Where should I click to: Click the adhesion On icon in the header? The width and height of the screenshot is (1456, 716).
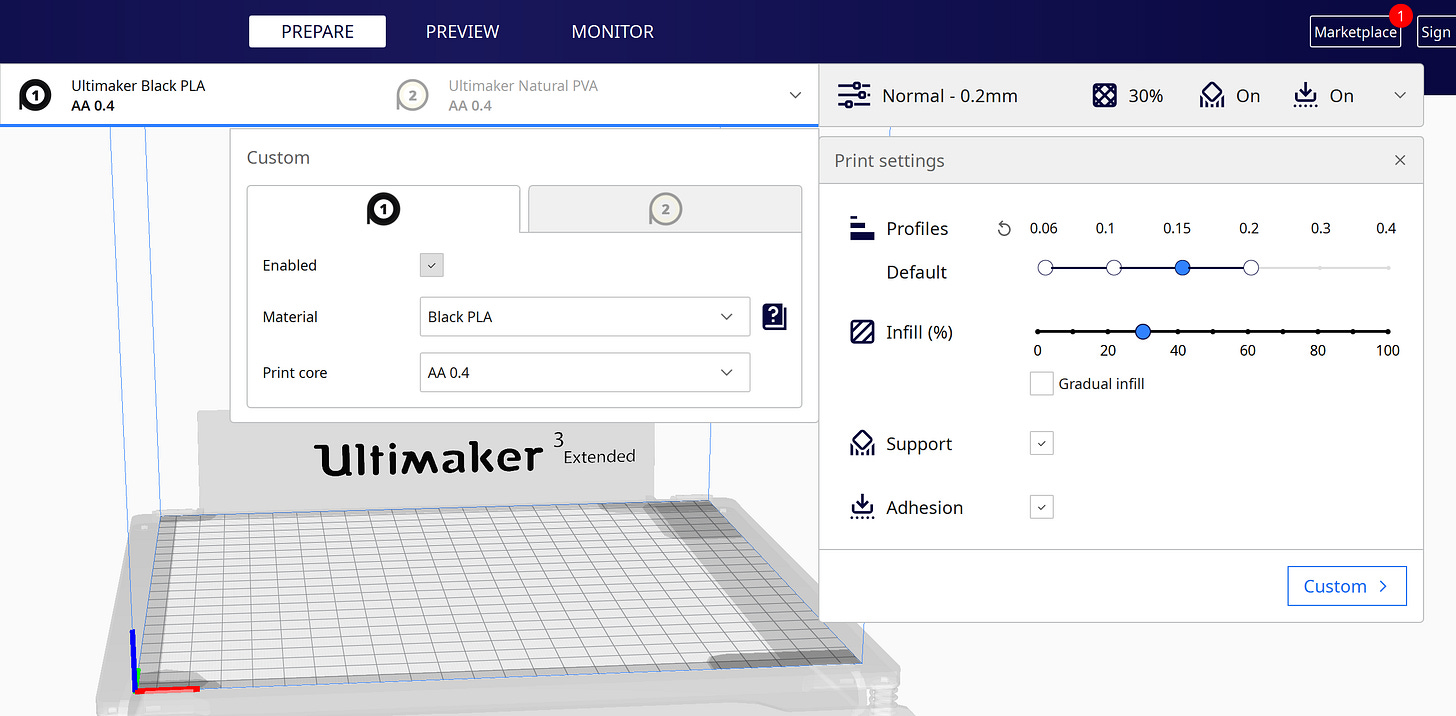[x=1306, y=96]
